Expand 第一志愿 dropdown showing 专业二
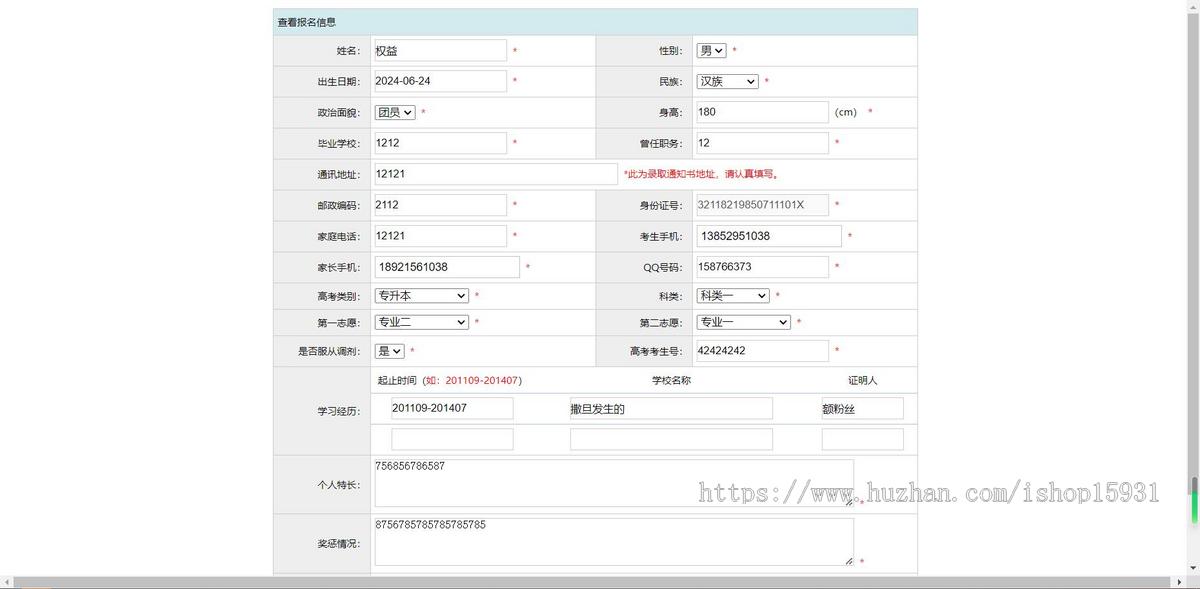The width and height of the screenshot is (1200, 589). coord(421,322)
